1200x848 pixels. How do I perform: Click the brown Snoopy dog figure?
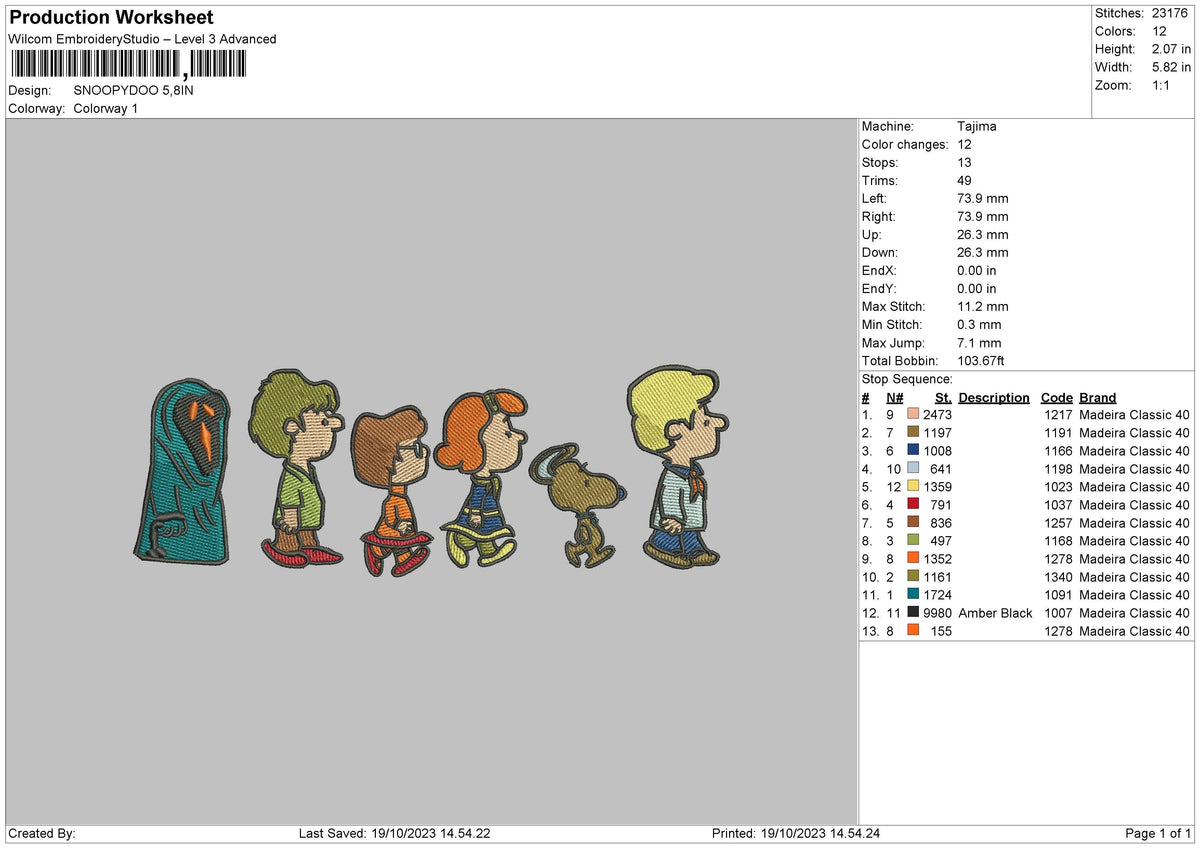tap(578, 507)
